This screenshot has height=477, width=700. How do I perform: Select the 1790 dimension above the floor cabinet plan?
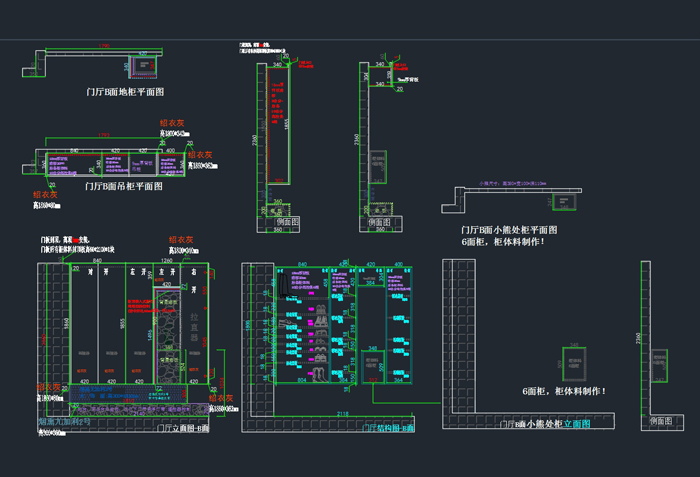click(x=103, y=46)
